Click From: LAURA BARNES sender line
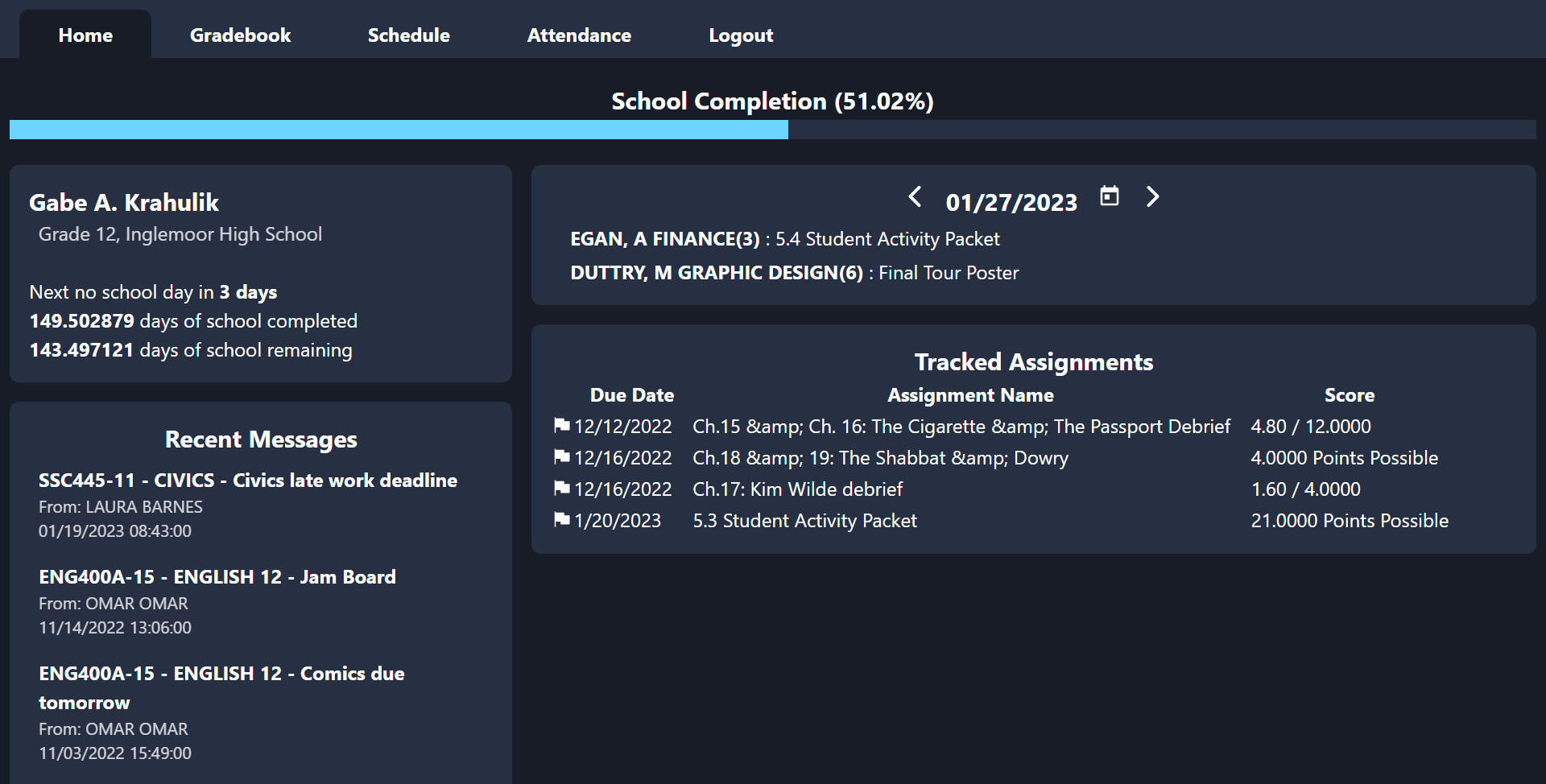The image size is (1546, 784). click(x=121, y=507)
